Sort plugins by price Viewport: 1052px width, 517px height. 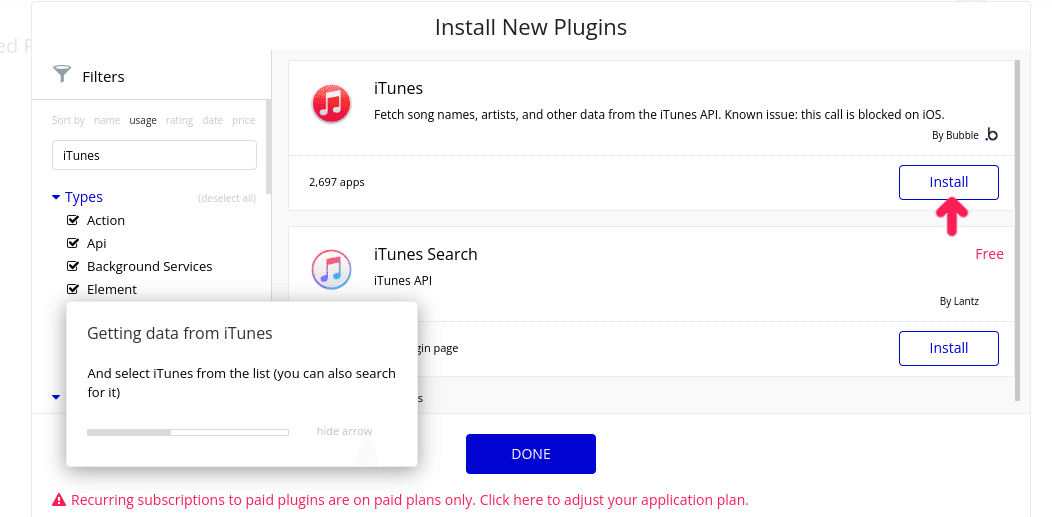[x=244, y=120]
